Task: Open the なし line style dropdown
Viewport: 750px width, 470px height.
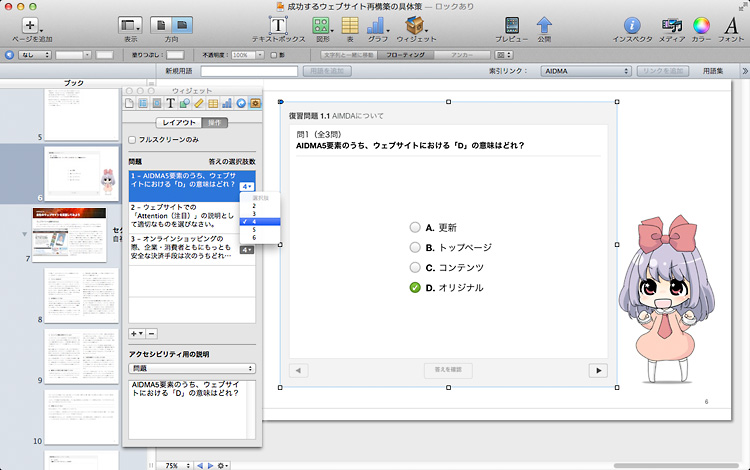Action: pyautogui.click(x=34, y=55)
